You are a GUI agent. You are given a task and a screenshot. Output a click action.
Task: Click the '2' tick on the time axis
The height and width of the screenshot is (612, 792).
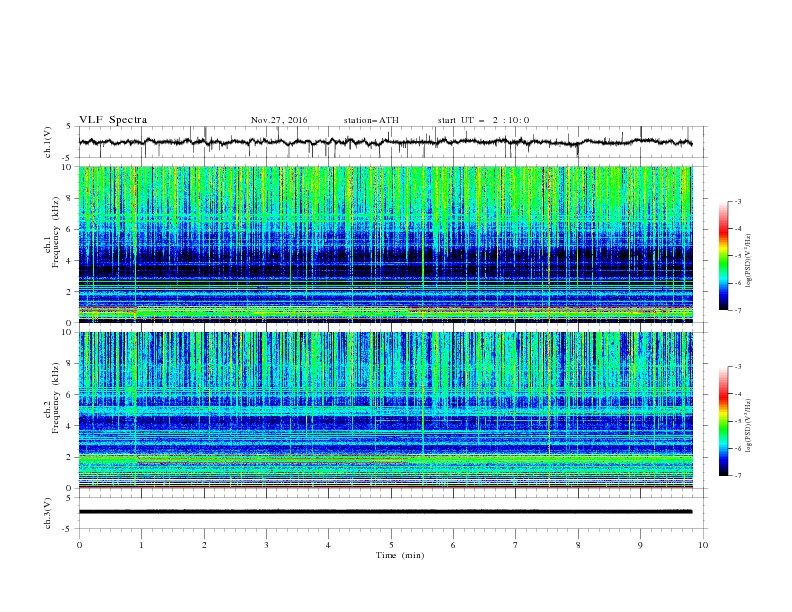(204, 545)
